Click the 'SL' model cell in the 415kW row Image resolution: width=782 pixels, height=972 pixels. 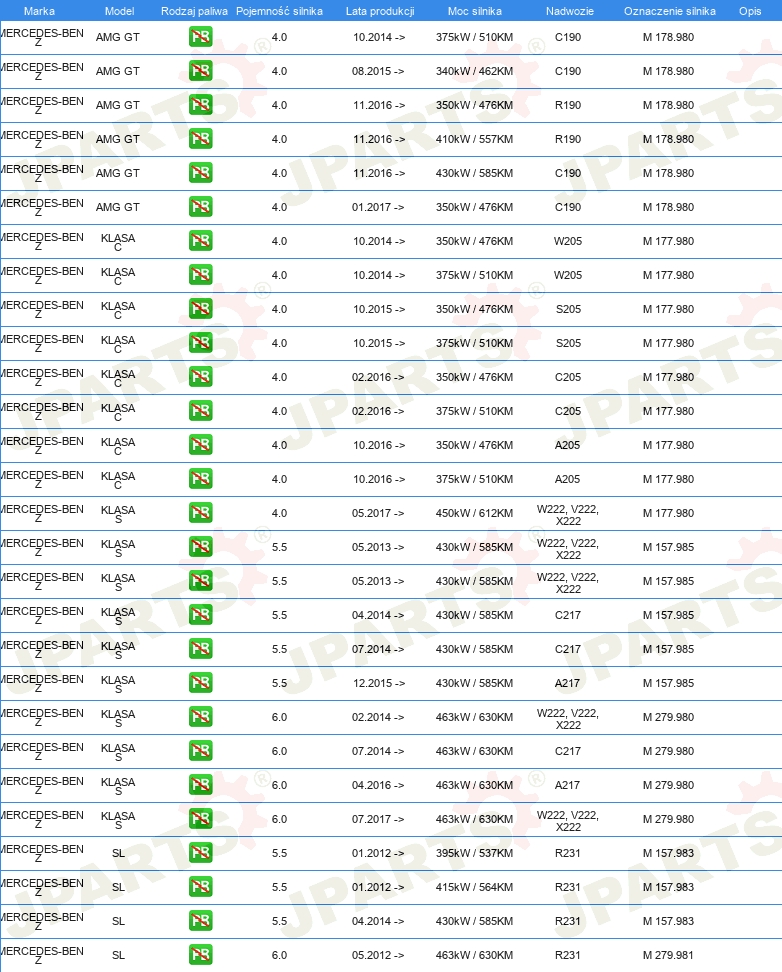pos(118,887)
